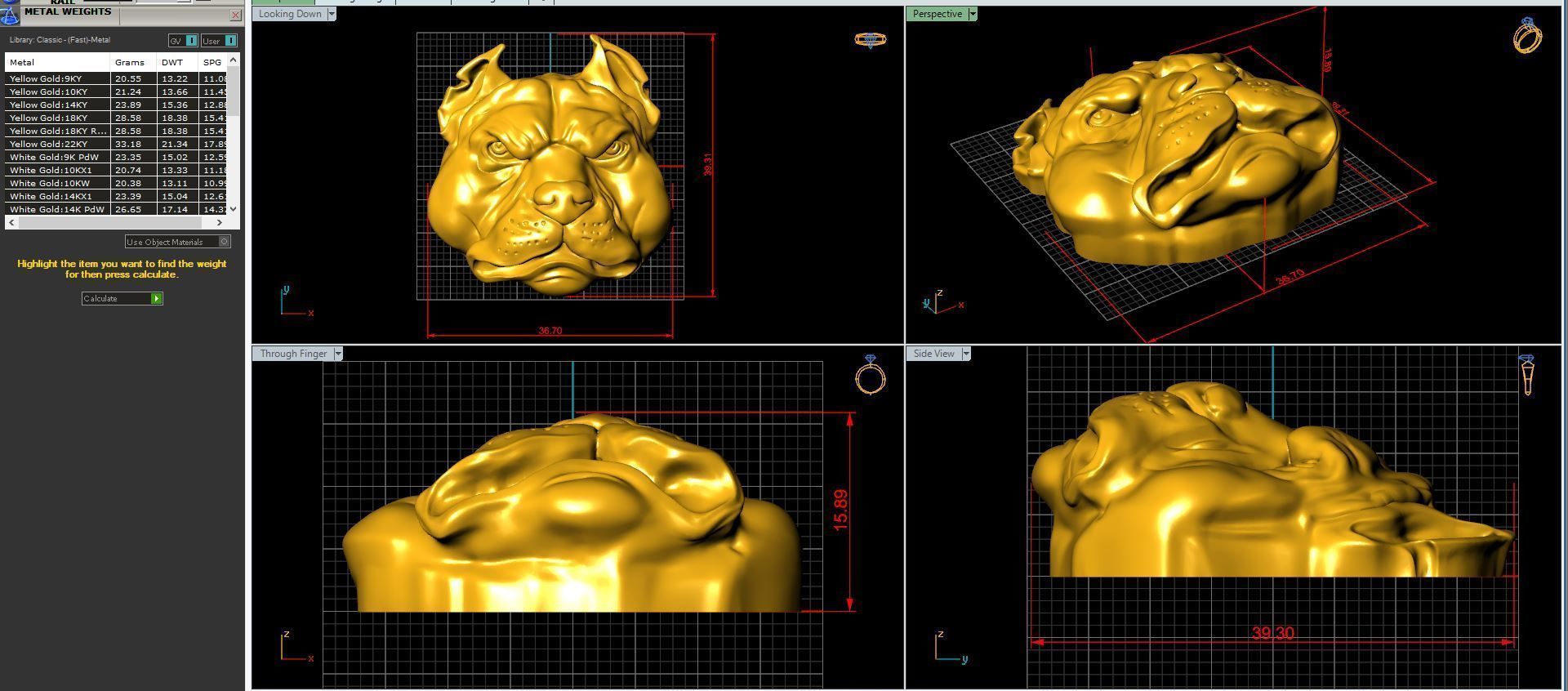
Task: Open the Perspective viewport dropdown arrow
Action: pyautogui.click(x=973, y=14)
